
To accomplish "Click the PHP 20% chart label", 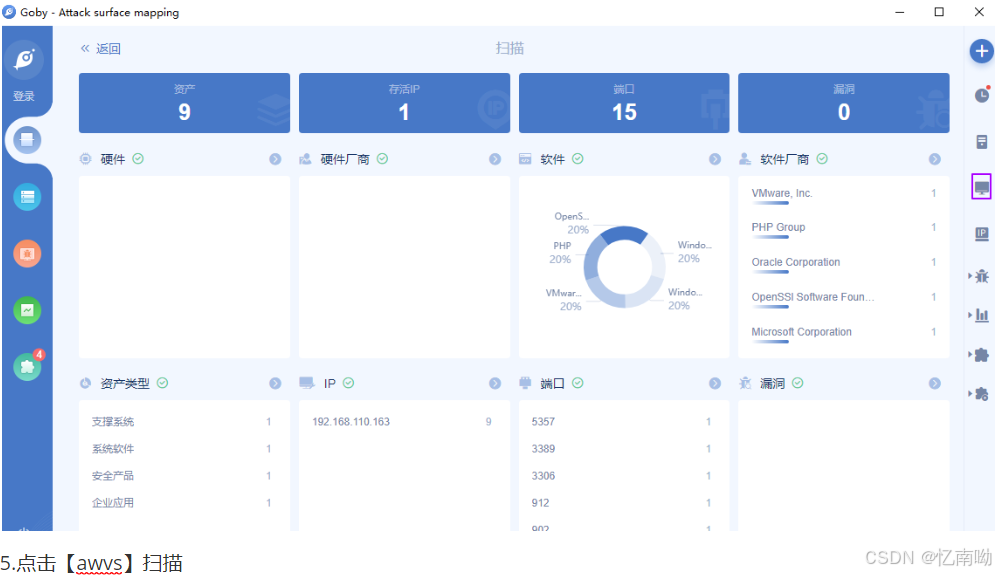I will point(560,252).
